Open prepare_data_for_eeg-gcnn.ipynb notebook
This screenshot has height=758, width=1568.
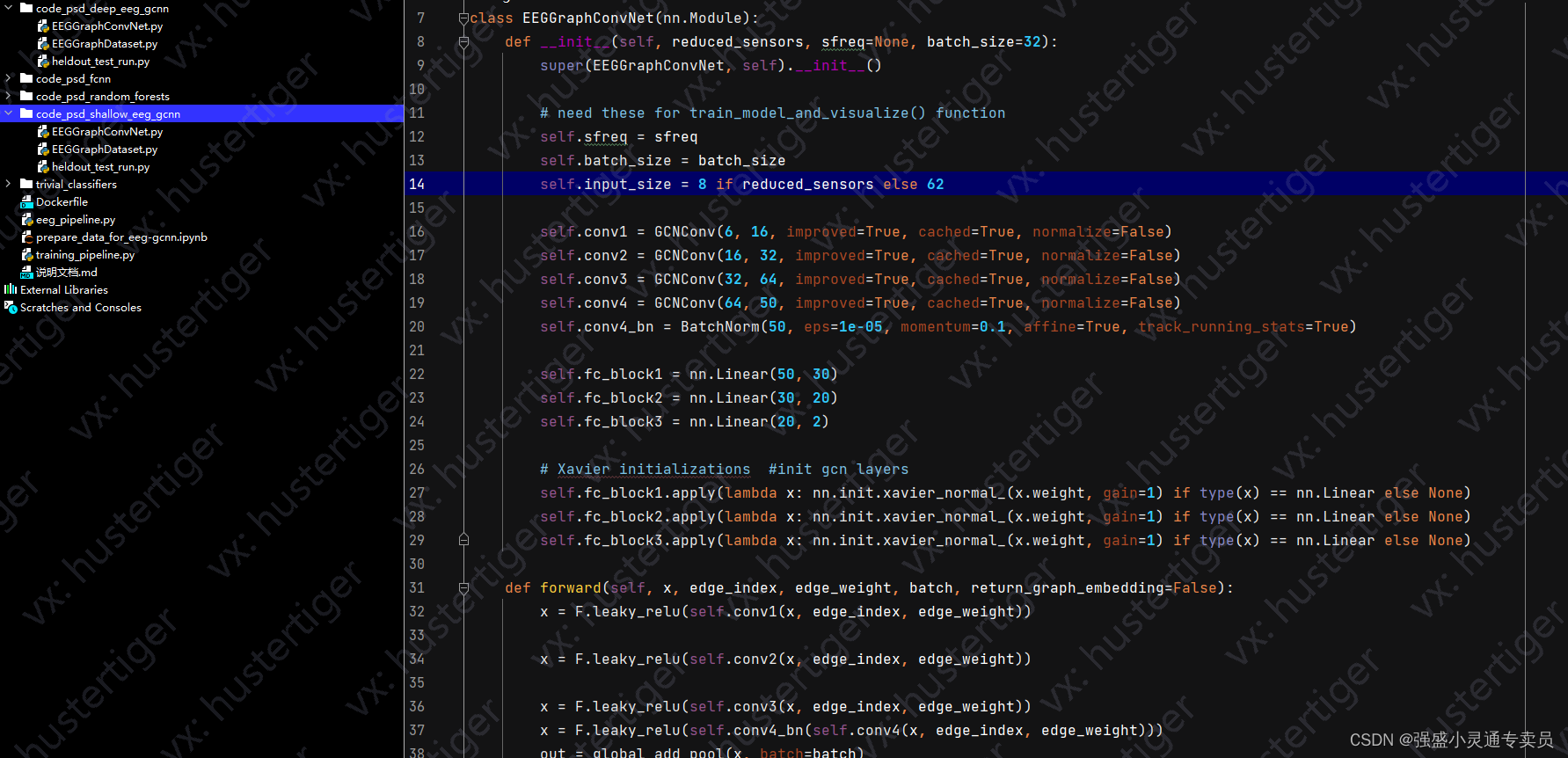(121, 237)
